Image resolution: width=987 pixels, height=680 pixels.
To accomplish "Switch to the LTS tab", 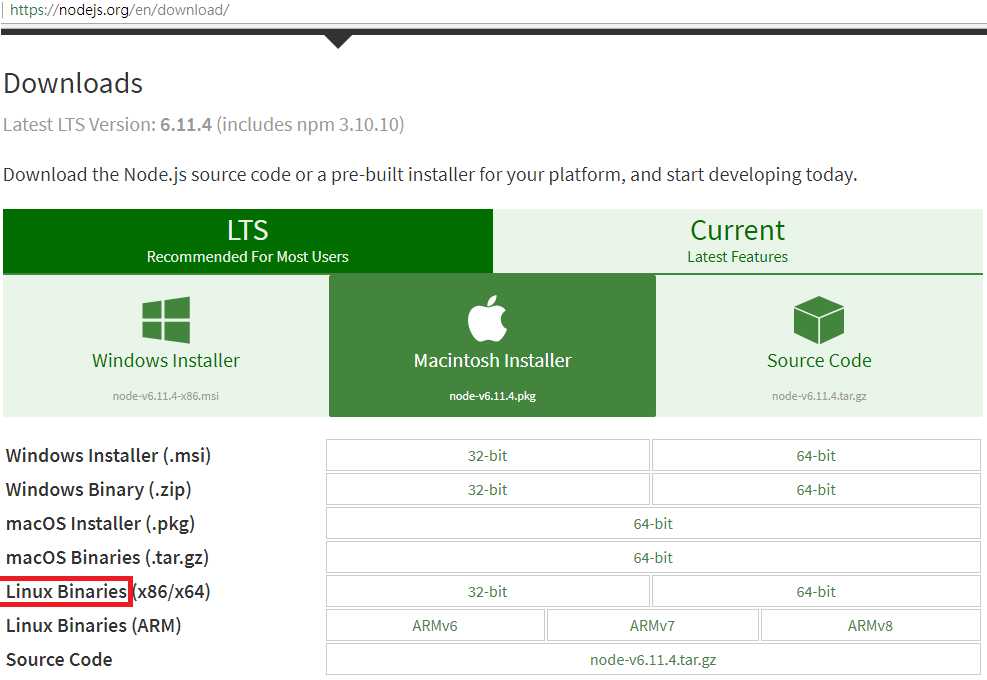I will (x=248, y=241).
